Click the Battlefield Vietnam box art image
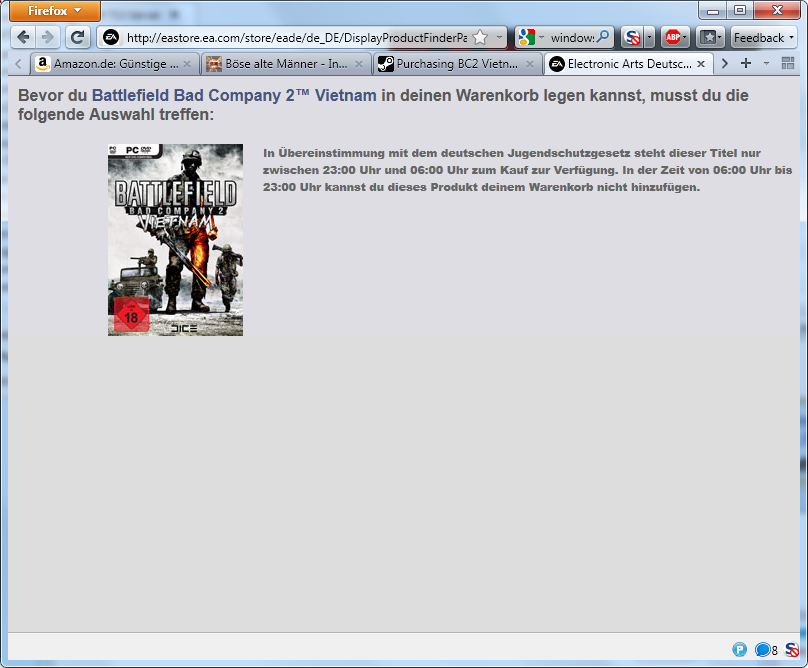This screenshot has width=808, height=668. (x=175, y=240)
